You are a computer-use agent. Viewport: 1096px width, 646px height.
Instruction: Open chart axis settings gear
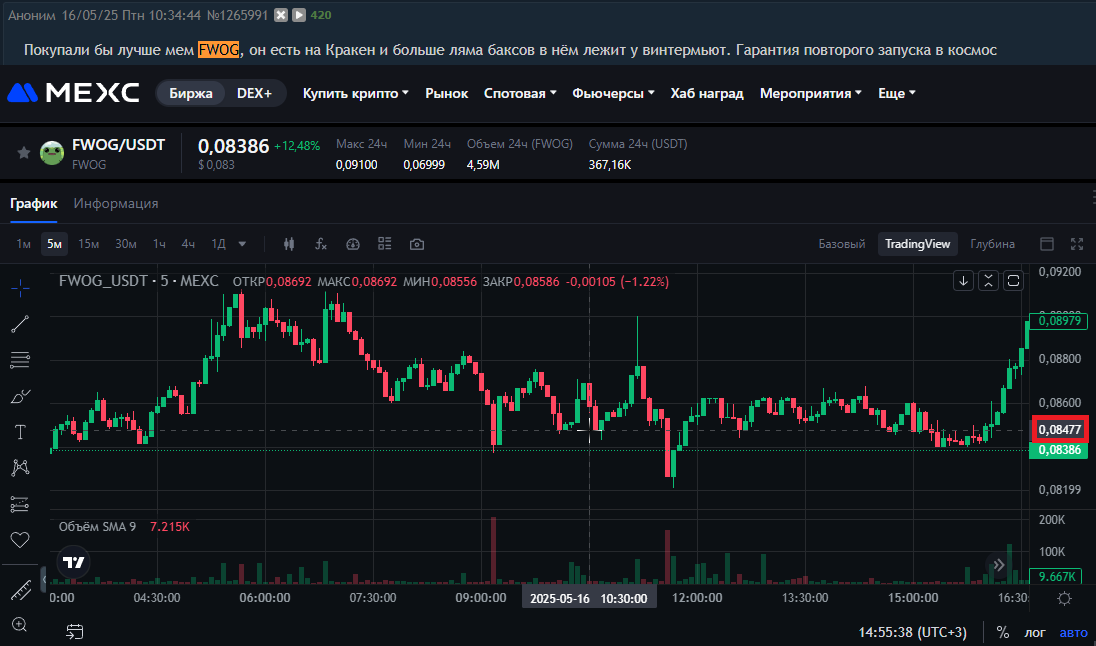[1065, 598]
